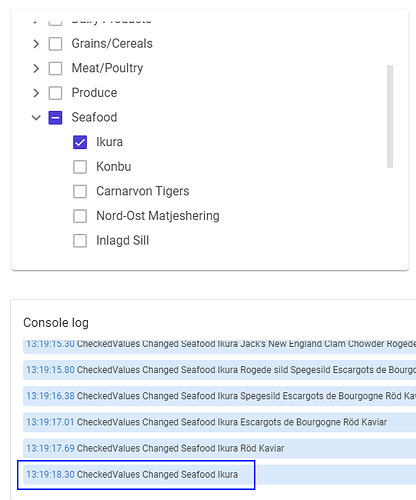Image resolution: width=416 pixels, height=500 pixels.
Task: Check the Konbu checkbox
Action: pyautogui.click(x=80, y=167)
